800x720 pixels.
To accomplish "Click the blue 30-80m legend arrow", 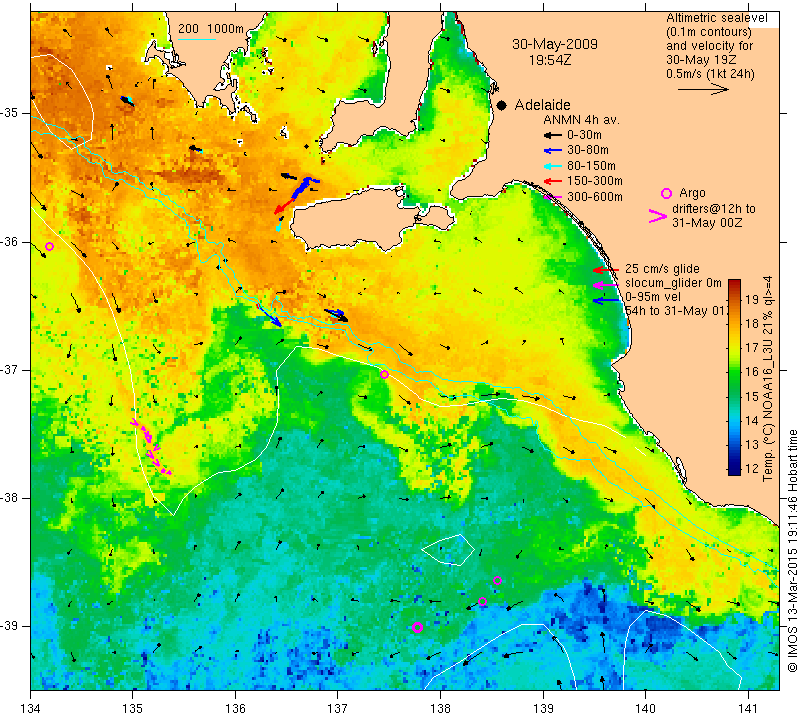I will coord(552,151).
